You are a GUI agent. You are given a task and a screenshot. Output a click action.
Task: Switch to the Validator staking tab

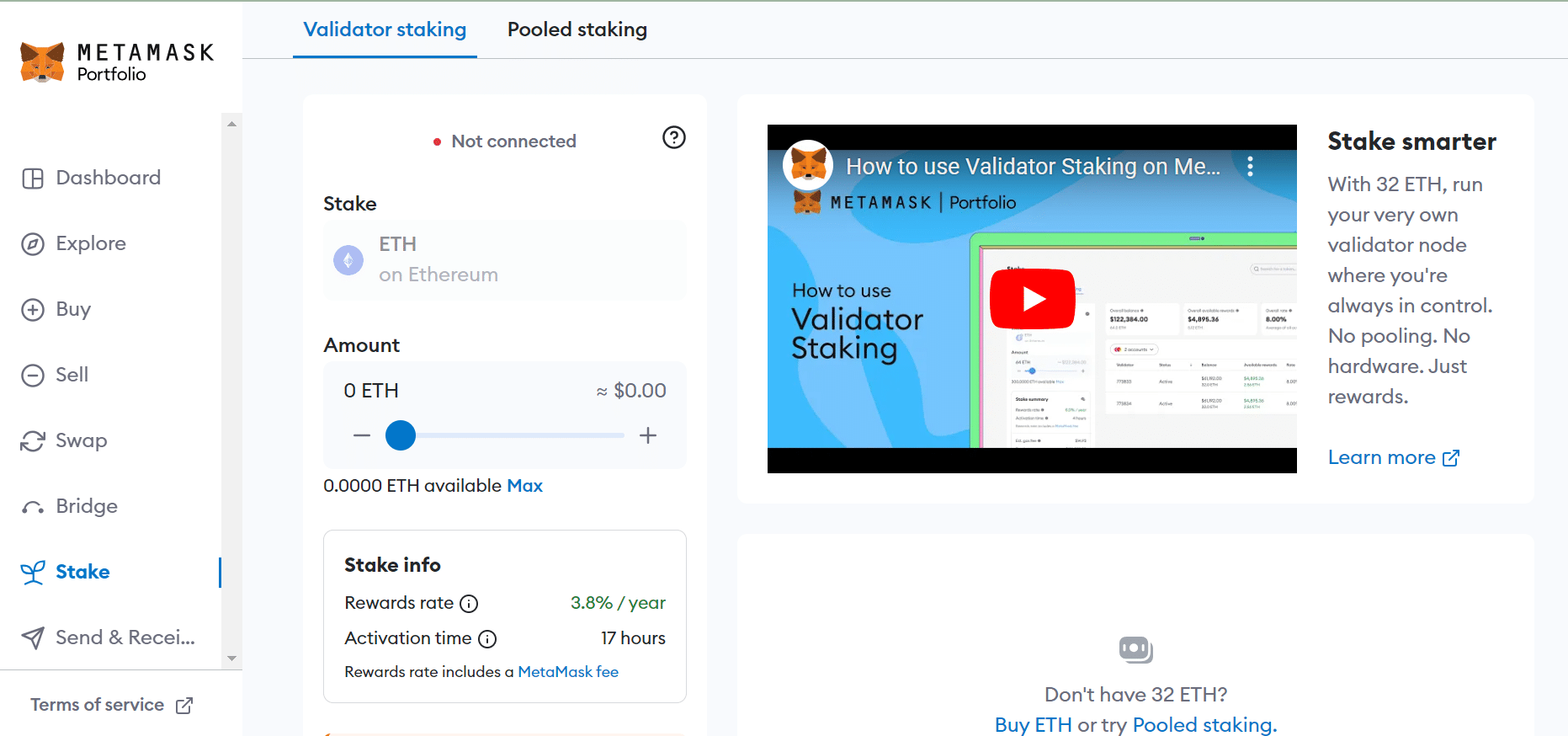385,29
